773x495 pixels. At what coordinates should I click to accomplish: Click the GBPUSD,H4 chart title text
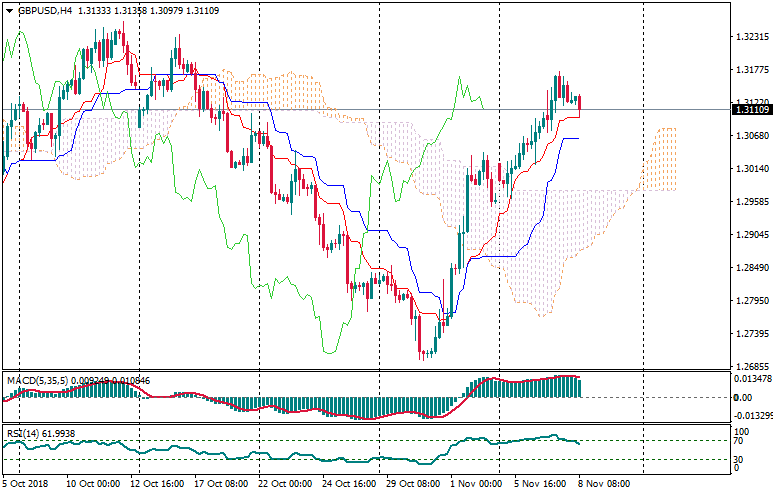point(45,10)
